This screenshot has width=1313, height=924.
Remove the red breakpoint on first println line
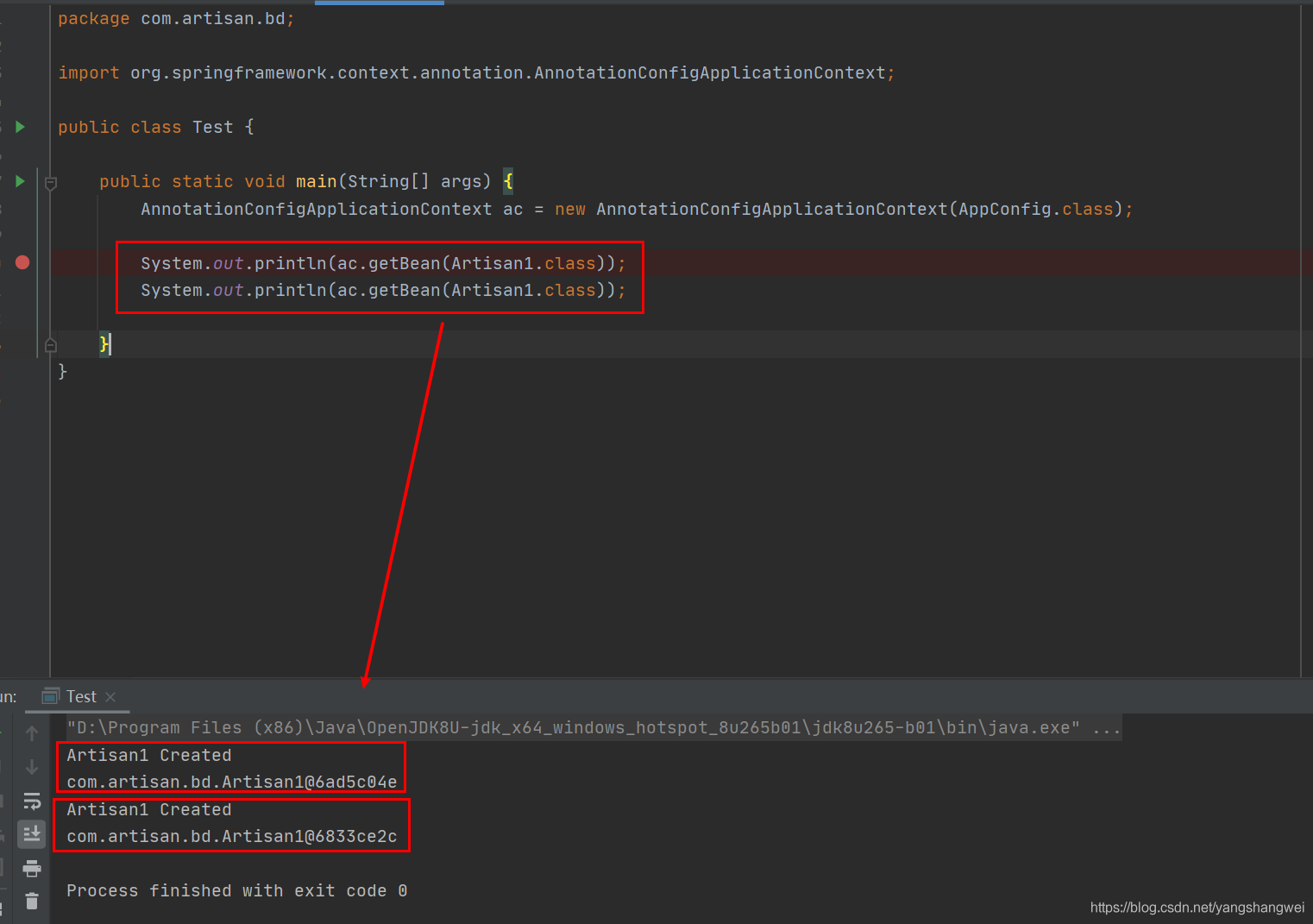tap(22, 262)
